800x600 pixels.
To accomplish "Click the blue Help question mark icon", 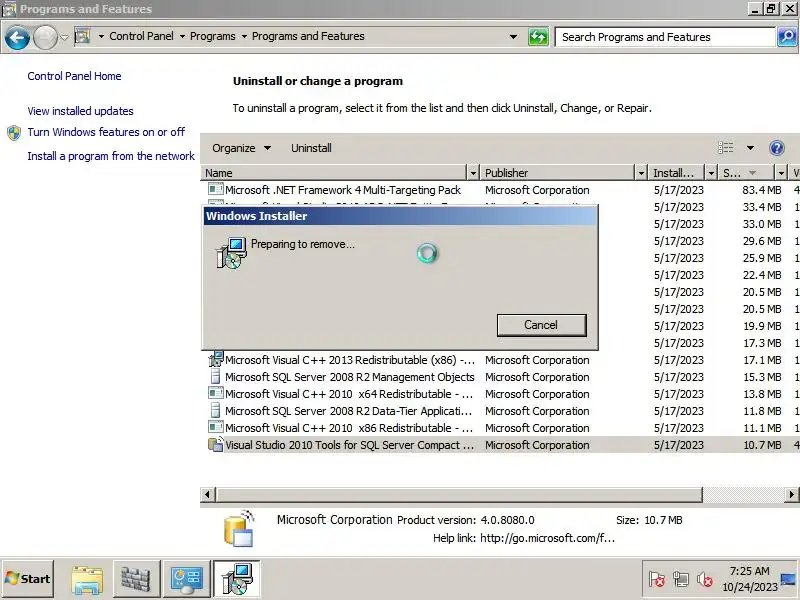I will click(777, 148).
